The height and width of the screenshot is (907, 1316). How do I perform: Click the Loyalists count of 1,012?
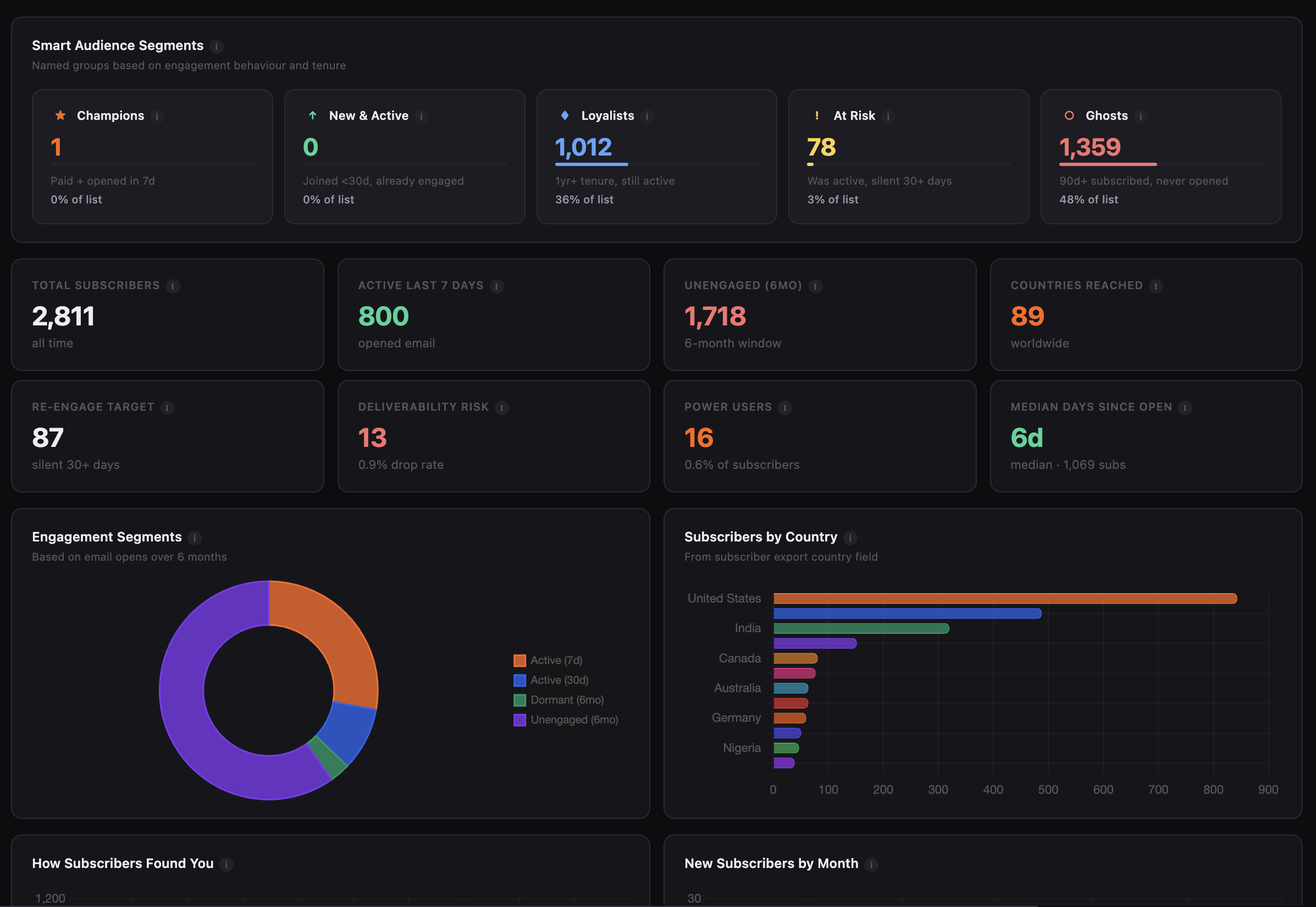point(583,147)
